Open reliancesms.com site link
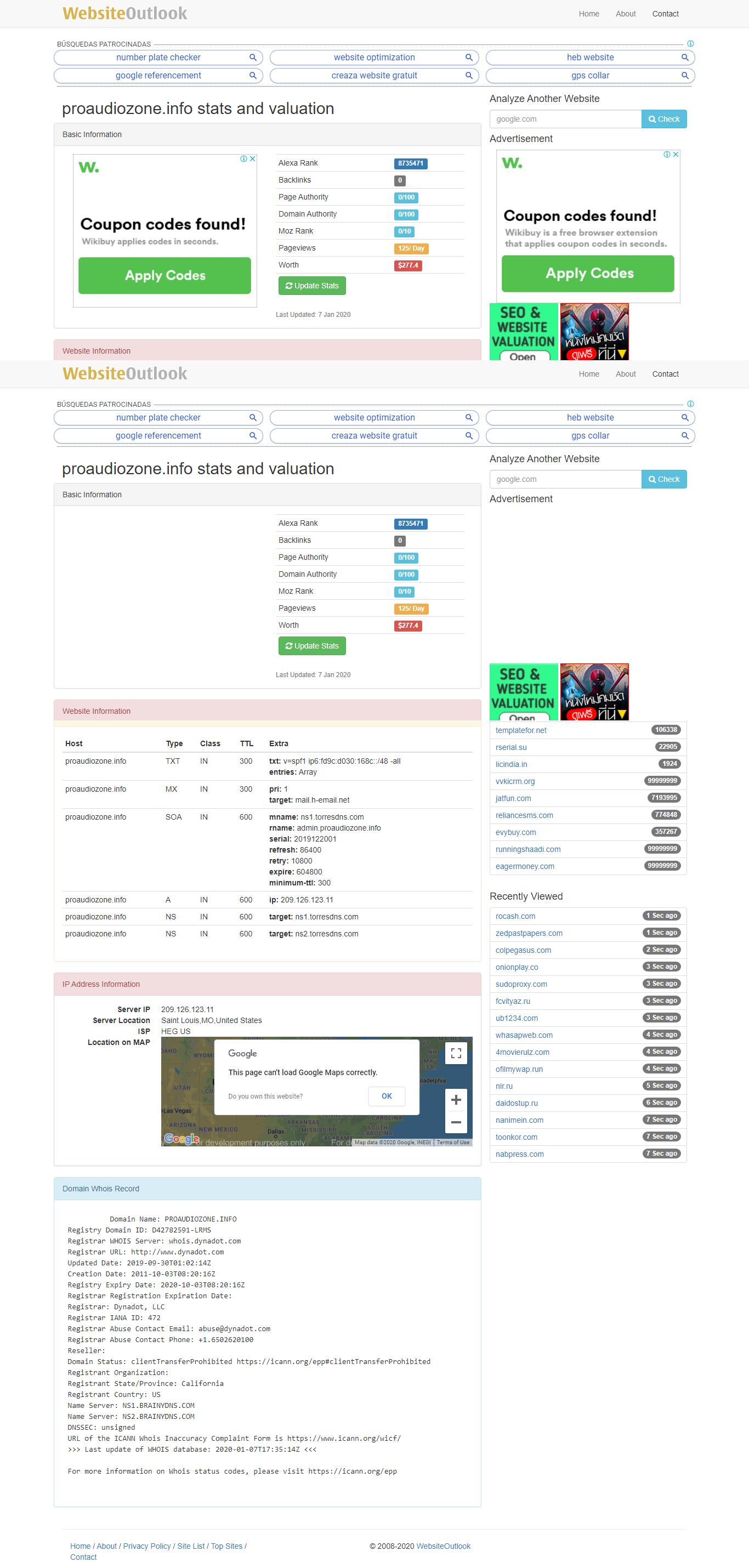 point(524,816)
